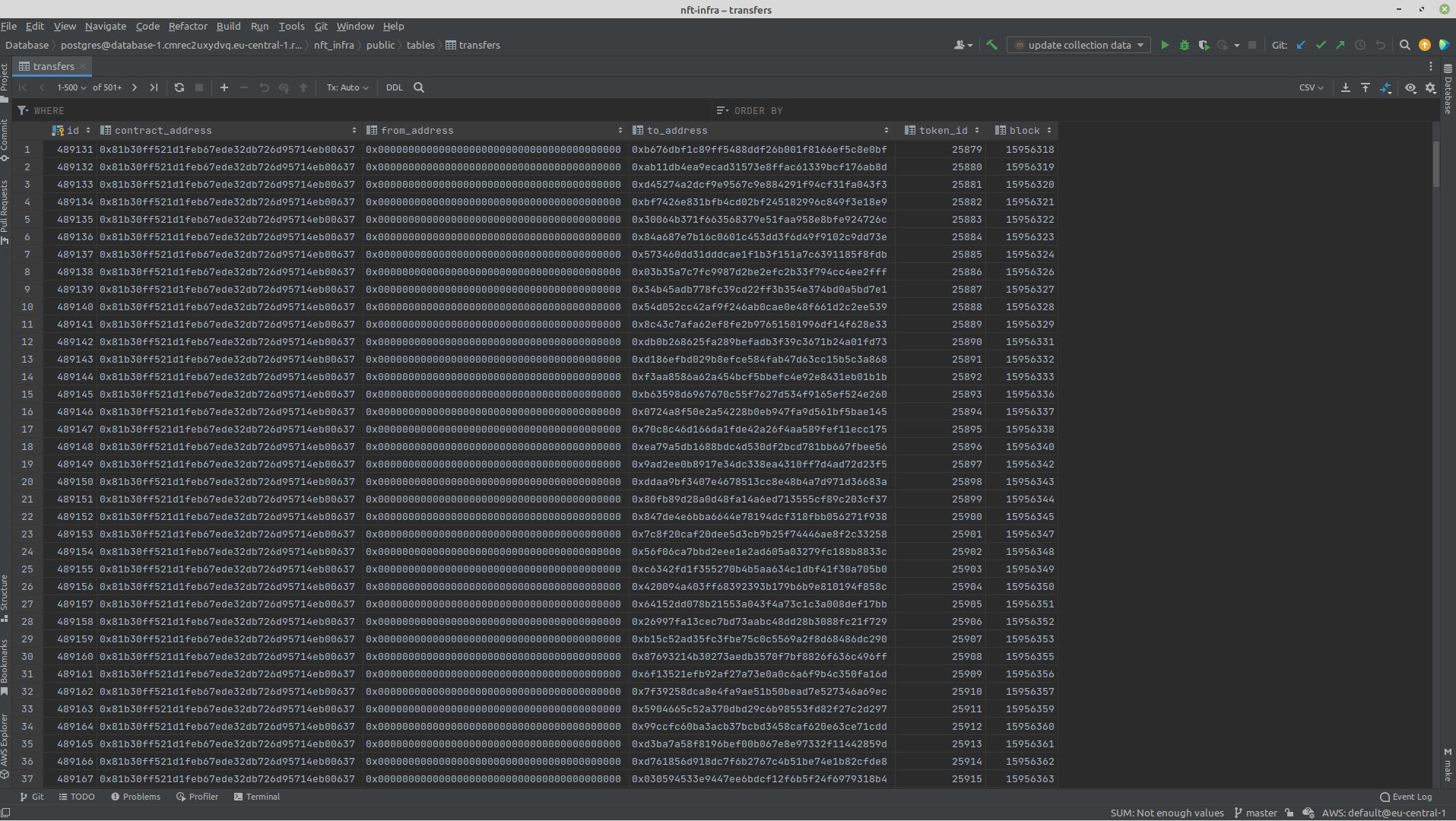Click the ORDER BY sort icon
Viewport: 1456px width, 821px height.
pyautogui.click(x=722, y=111)
